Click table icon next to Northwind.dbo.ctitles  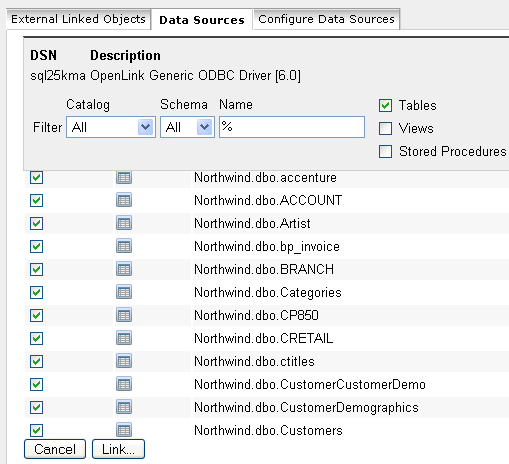(124, 361)
